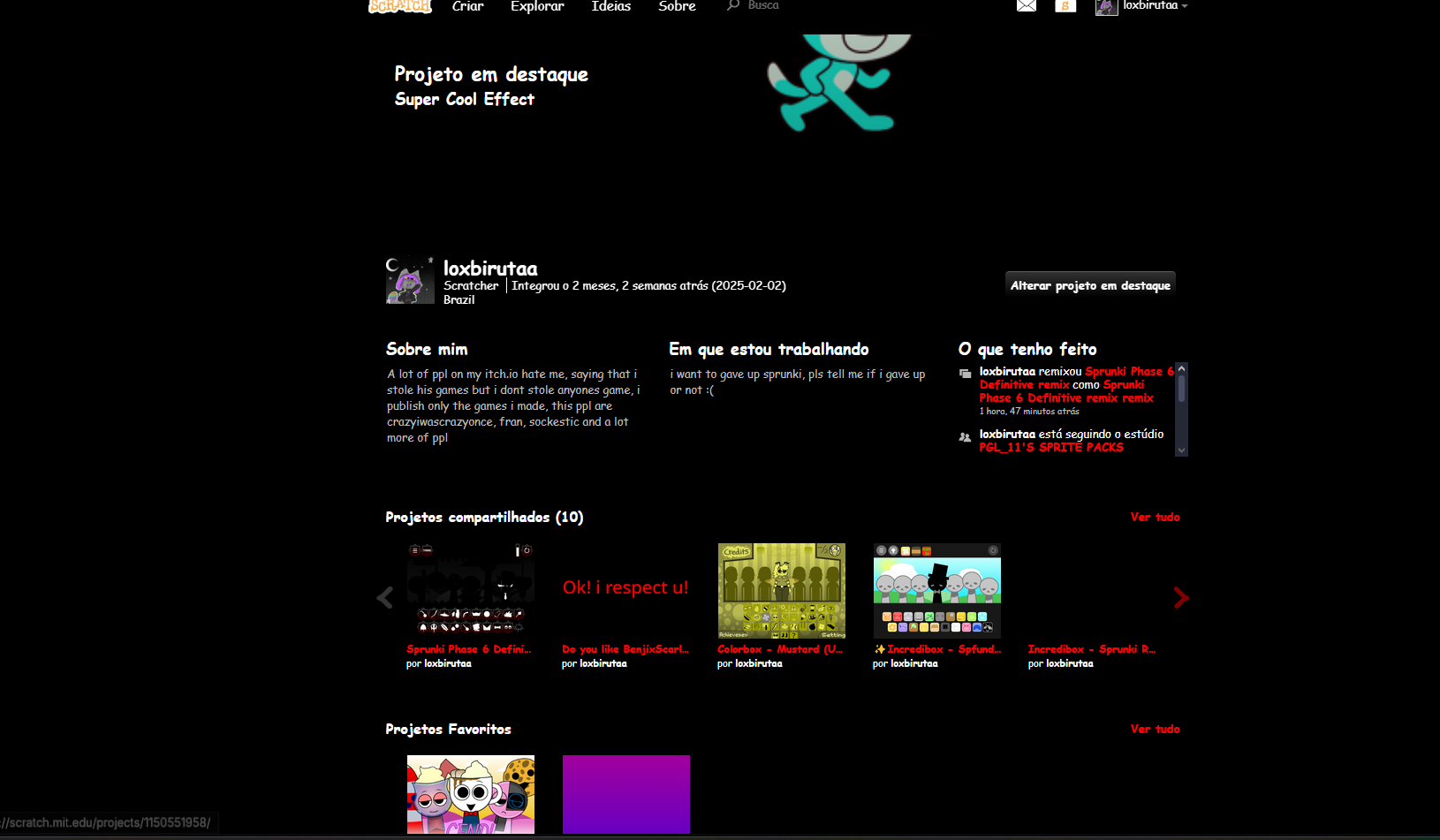Open the My Stuff folder icon

[x=1065, y=6]
